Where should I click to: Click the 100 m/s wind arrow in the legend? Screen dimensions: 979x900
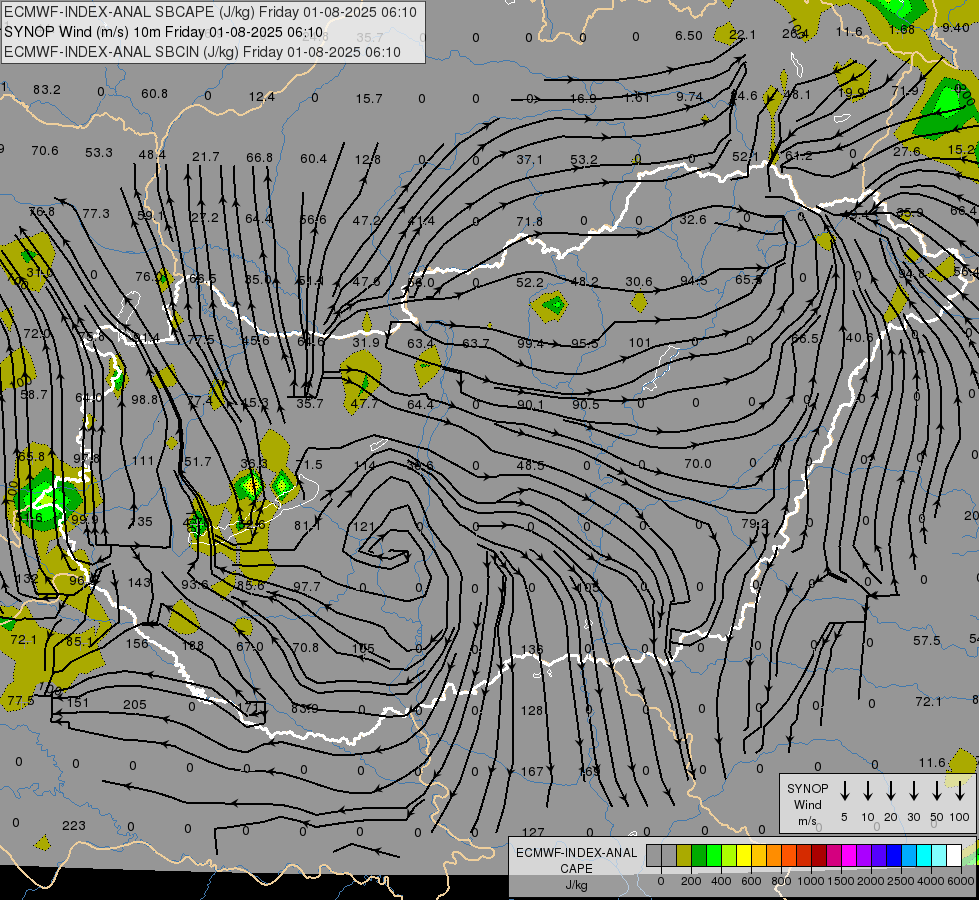tap(960, 790)
